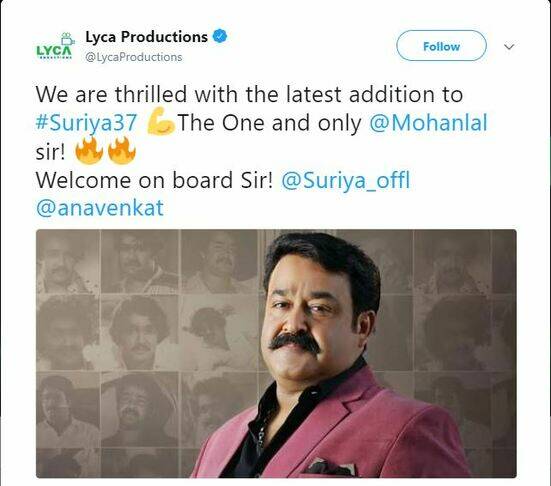Open the tweet options chevron menu
Image resolution: width=551 pixels, height=486 pixels.
tap(509, 46)
